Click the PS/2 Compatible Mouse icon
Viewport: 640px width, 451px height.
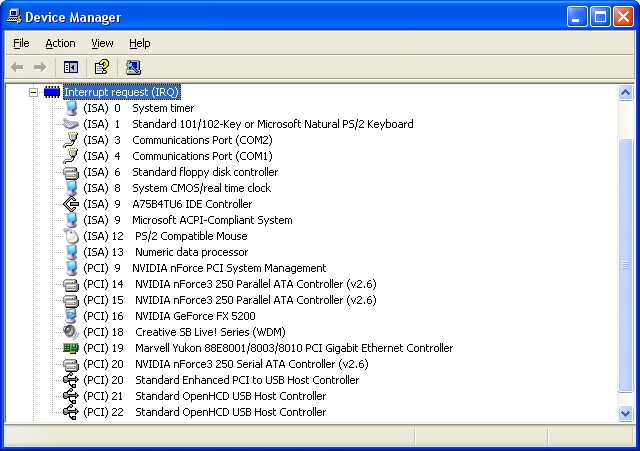tap(71, 236)
